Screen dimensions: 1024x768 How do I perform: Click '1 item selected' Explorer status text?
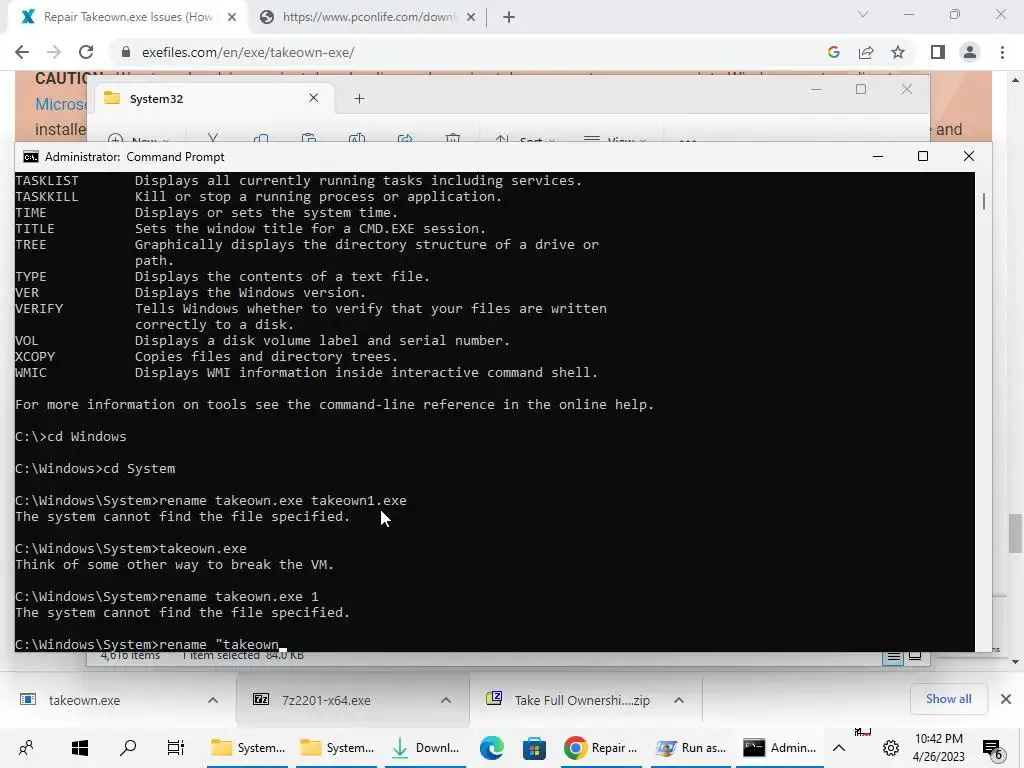pyautogui.click(x=221, y=655)
